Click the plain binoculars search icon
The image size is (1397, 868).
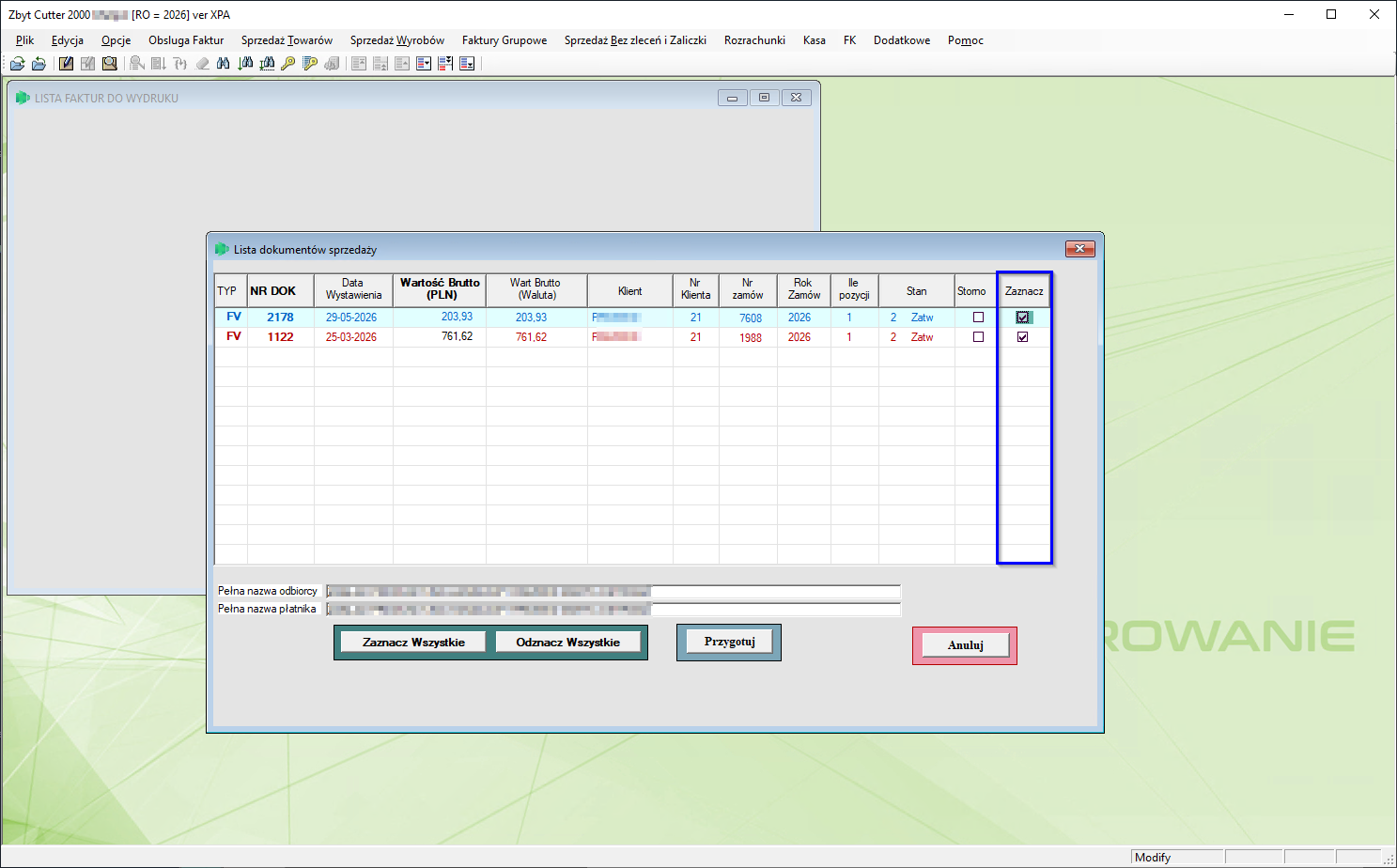click(224, 64)
